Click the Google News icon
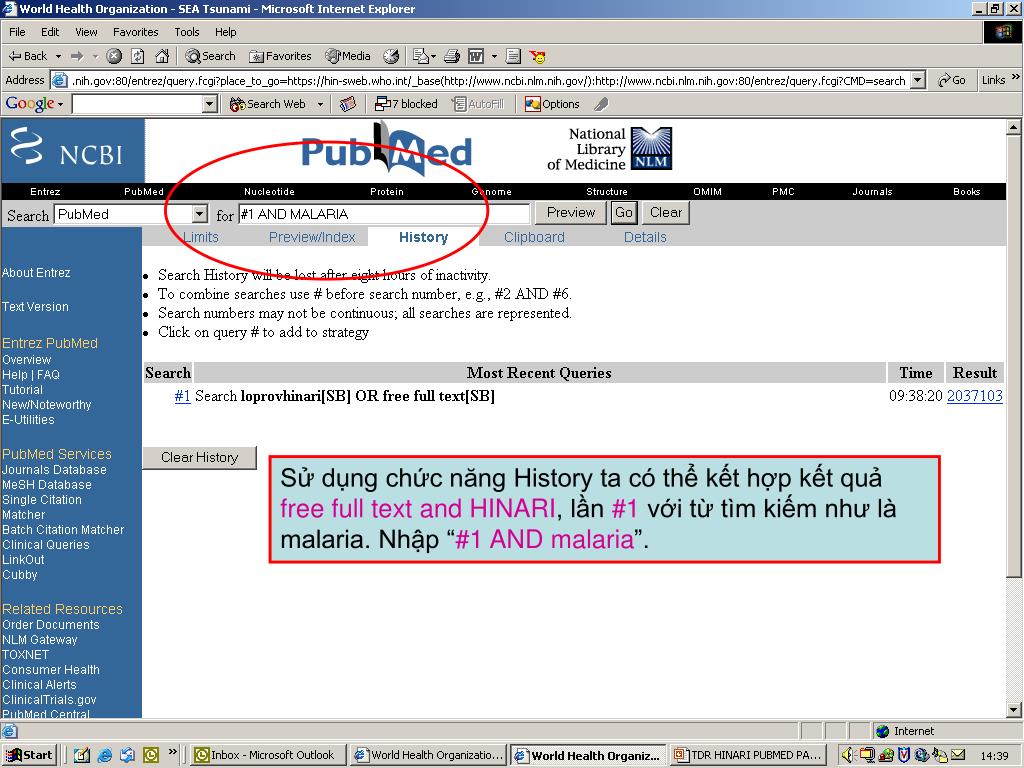This screenshot has height=768, width=1024. [x=348, y=104]
